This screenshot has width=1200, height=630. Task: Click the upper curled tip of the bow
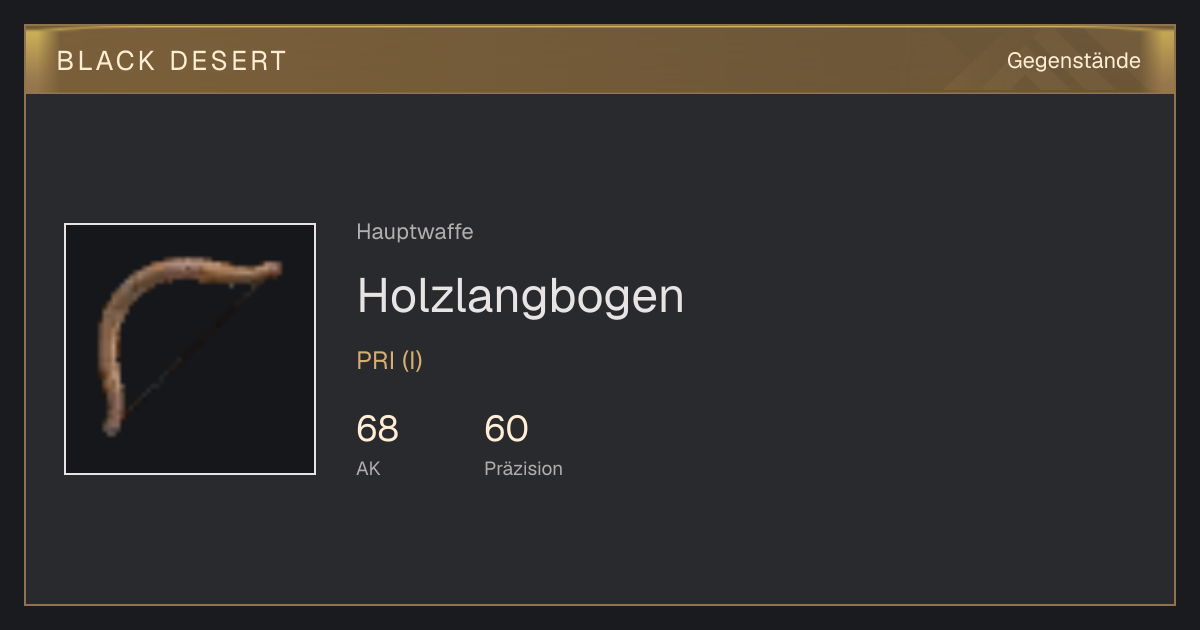tap(270, 269)
